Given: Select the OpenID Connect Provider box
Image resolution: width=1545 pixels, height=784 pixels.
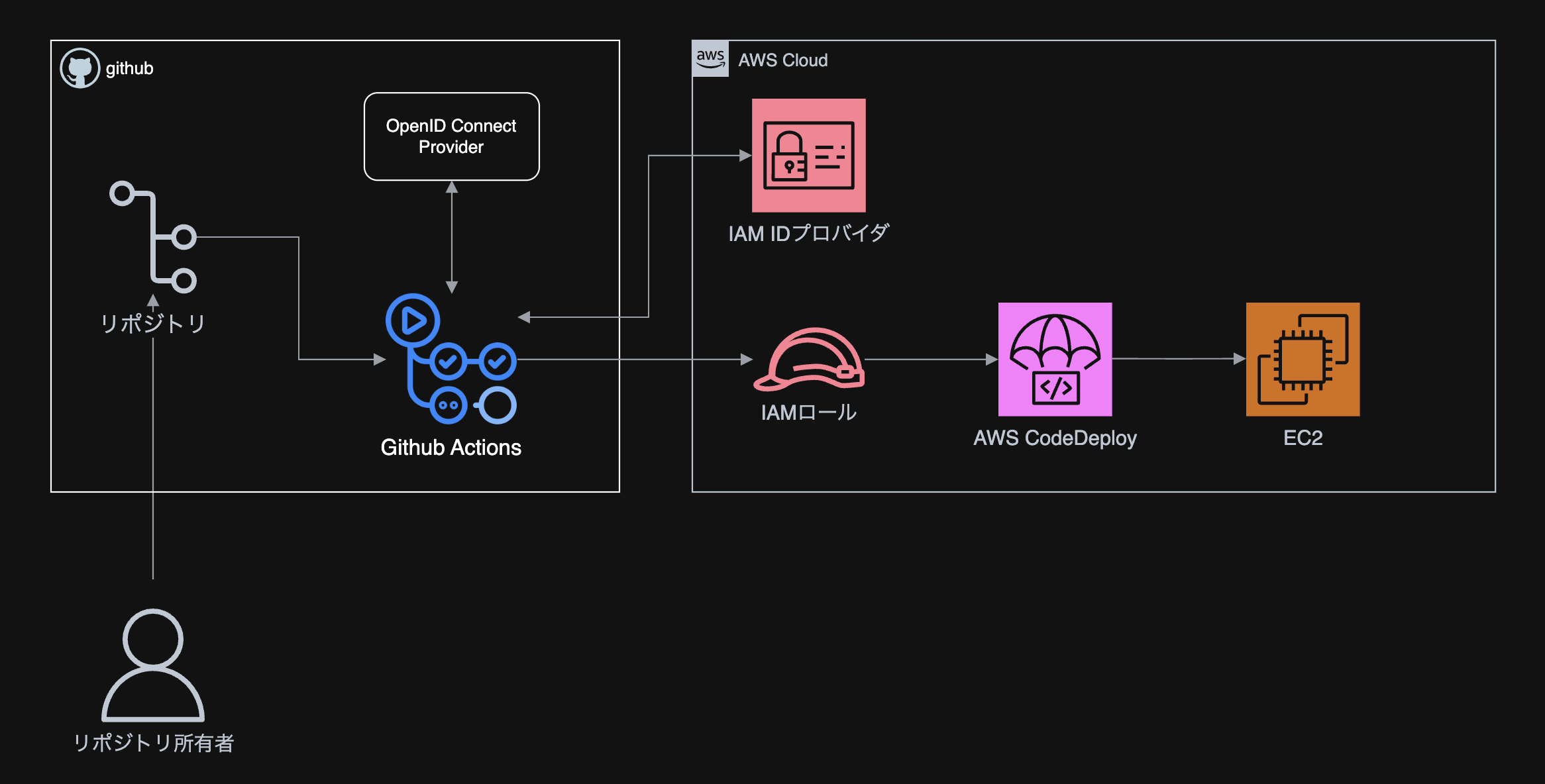Looking at the screenshot, I should tap(451, 136).
